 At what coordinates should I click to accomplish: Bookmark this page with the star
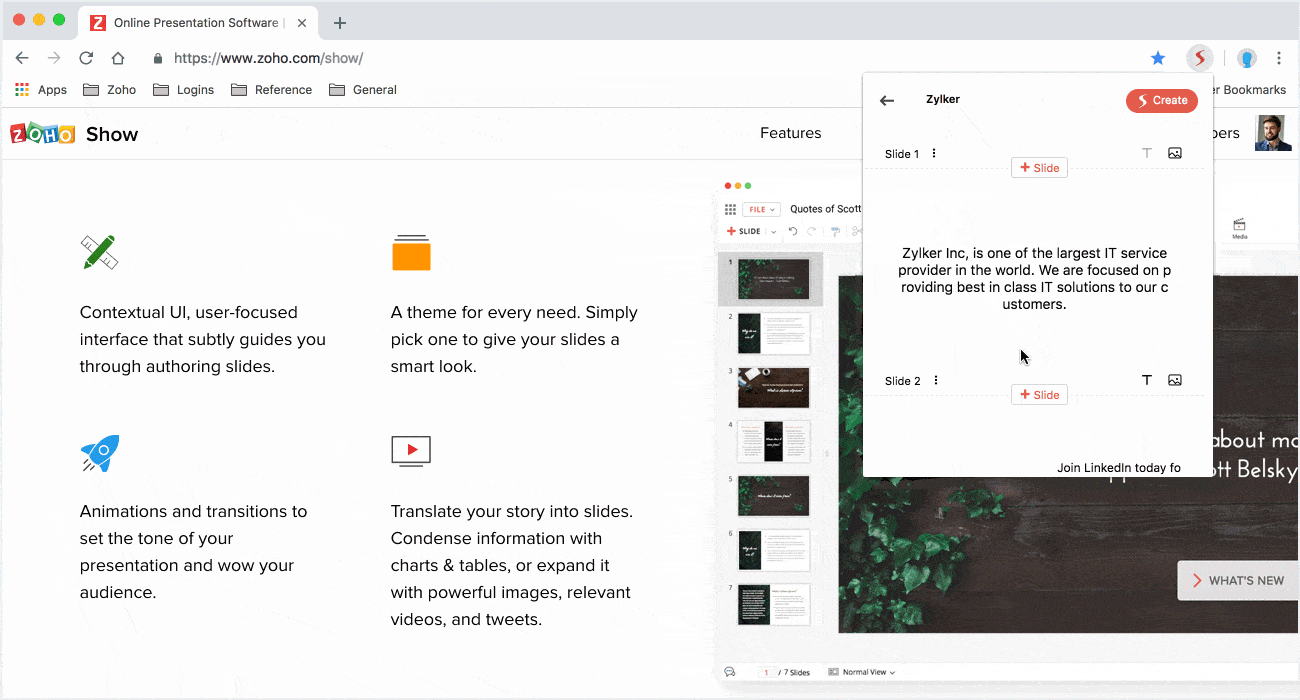[1158, 58]
